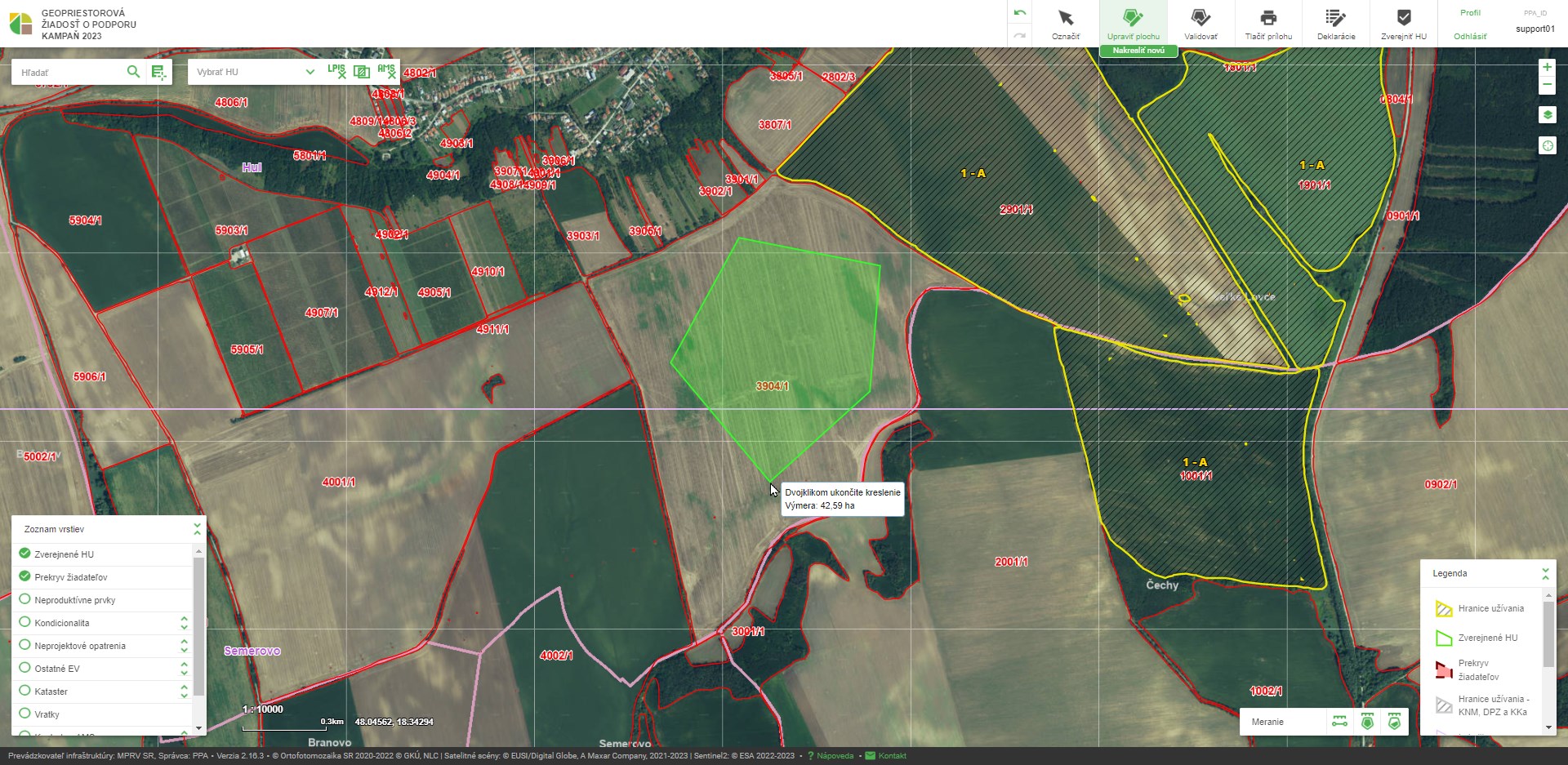The width and height of the screenshot is (1568, 765).
Task: Open the Deklarácie tool
Action: point(1336,23)
